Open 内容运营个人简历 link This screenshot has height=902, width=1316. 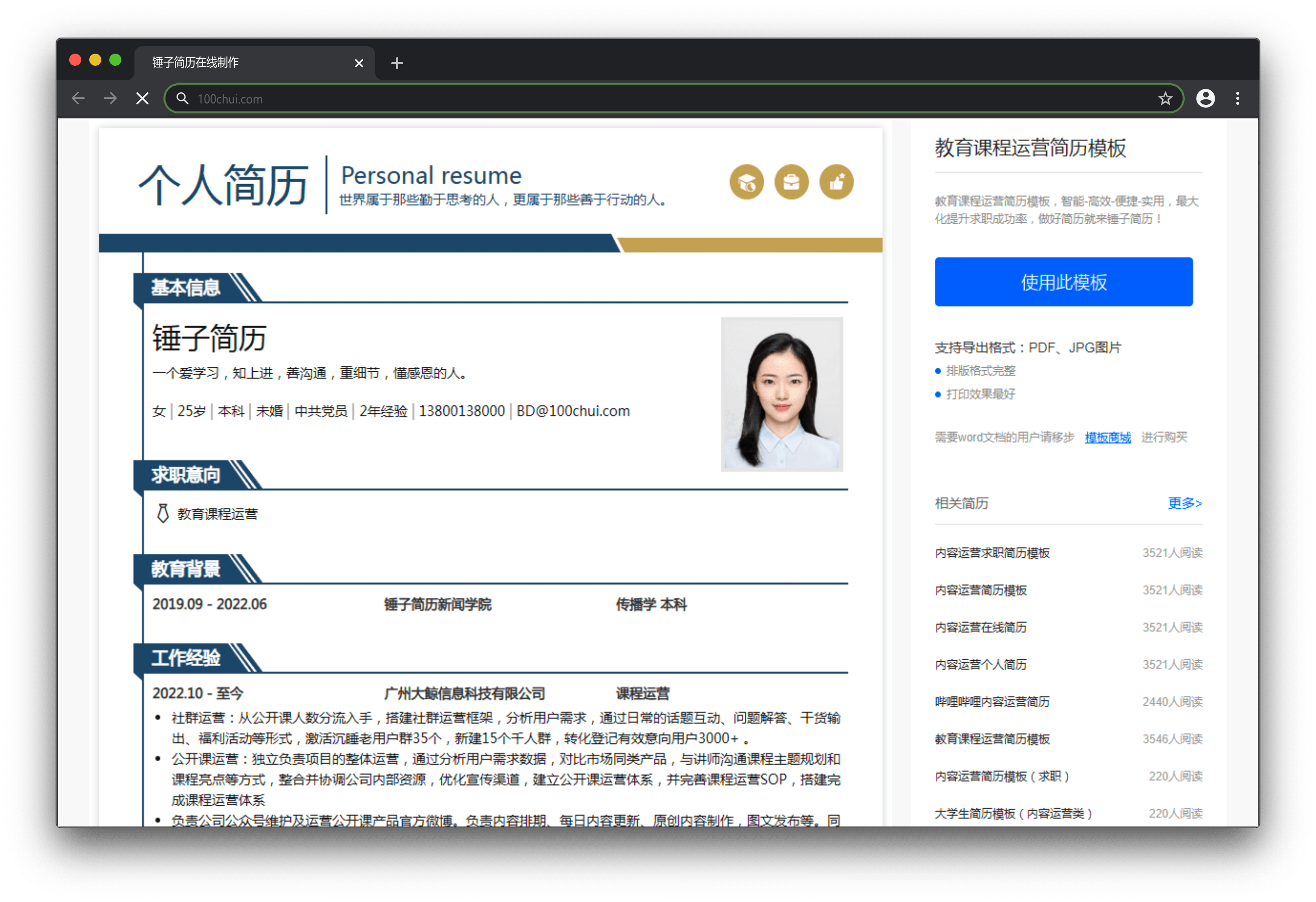click(x=981, y=665)
